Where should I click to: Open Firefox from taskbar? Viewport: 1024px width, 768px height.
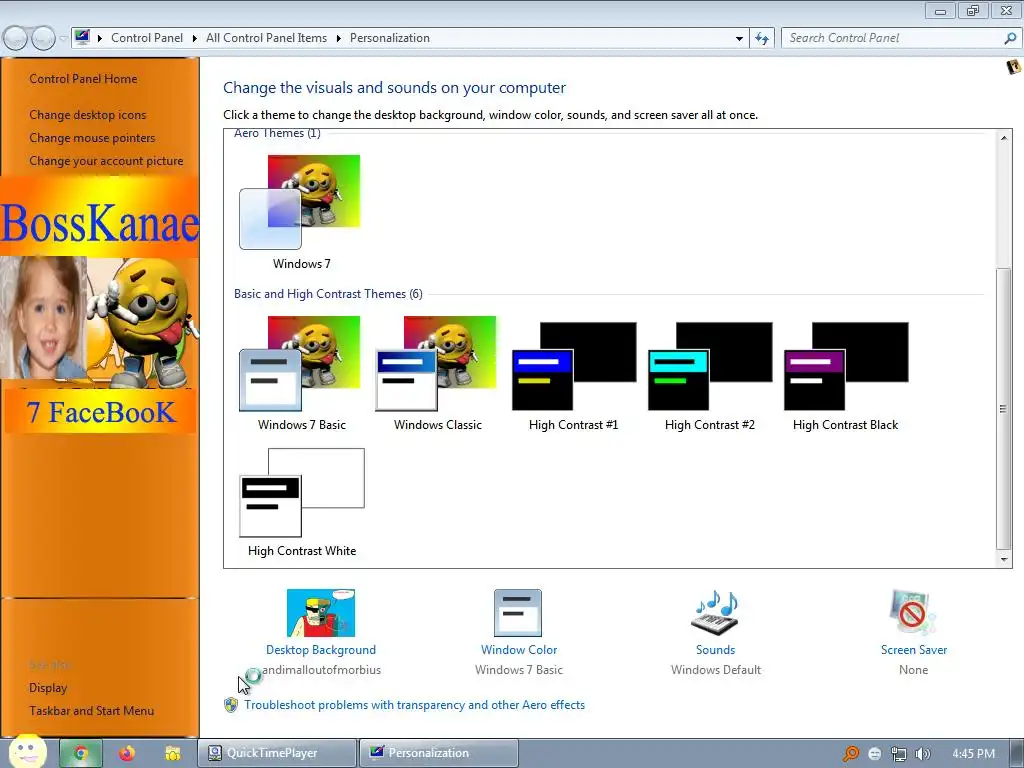pos(127,753)
